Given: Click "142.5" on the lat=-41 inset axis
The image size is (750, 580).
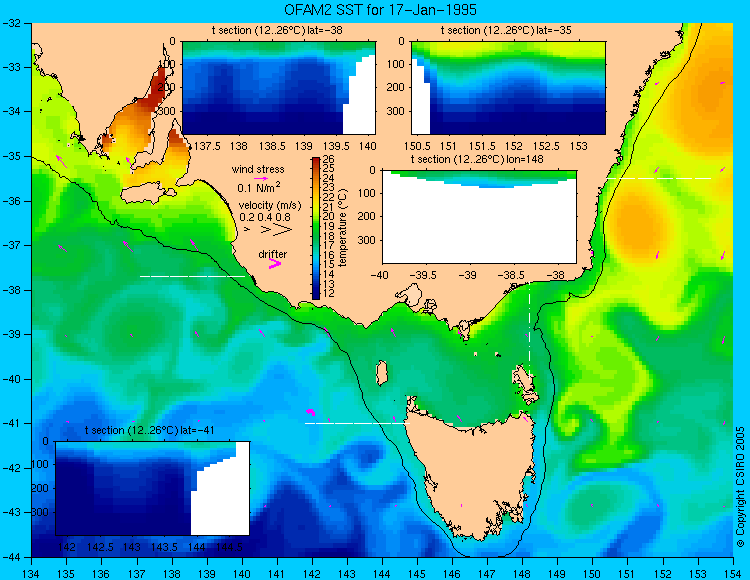Looking at the screenshot, I should point(99,547).
